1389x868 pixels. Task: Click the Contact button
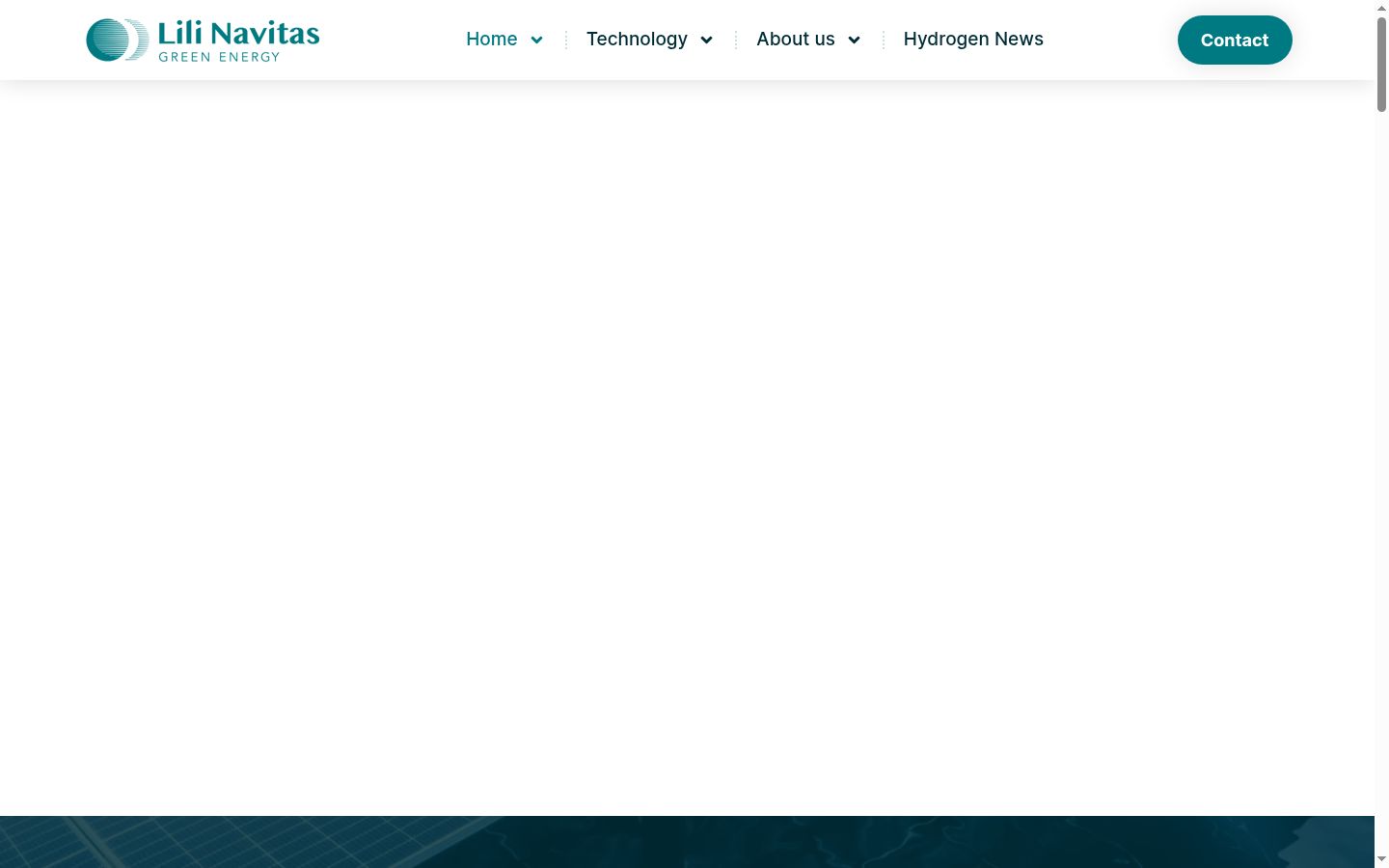(x=1235, y=41)
